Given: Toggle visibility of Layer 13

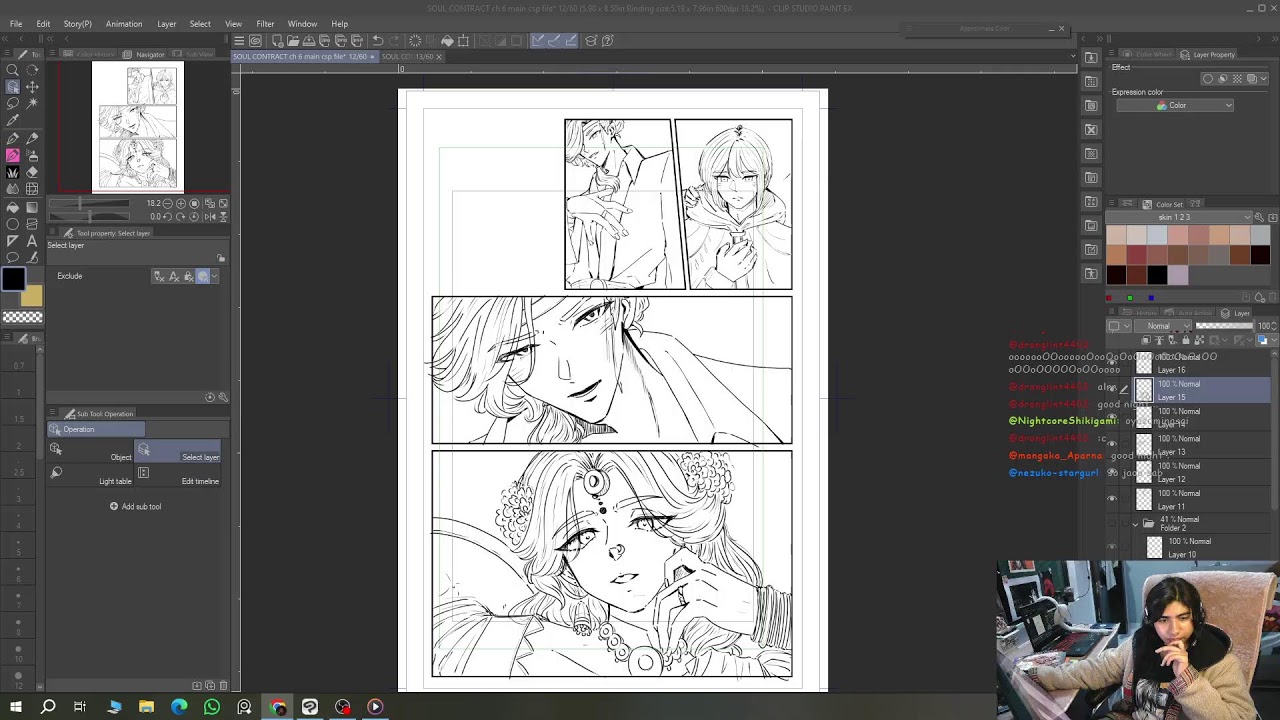Looking at the screenshot, I should tap(1112, 445).
